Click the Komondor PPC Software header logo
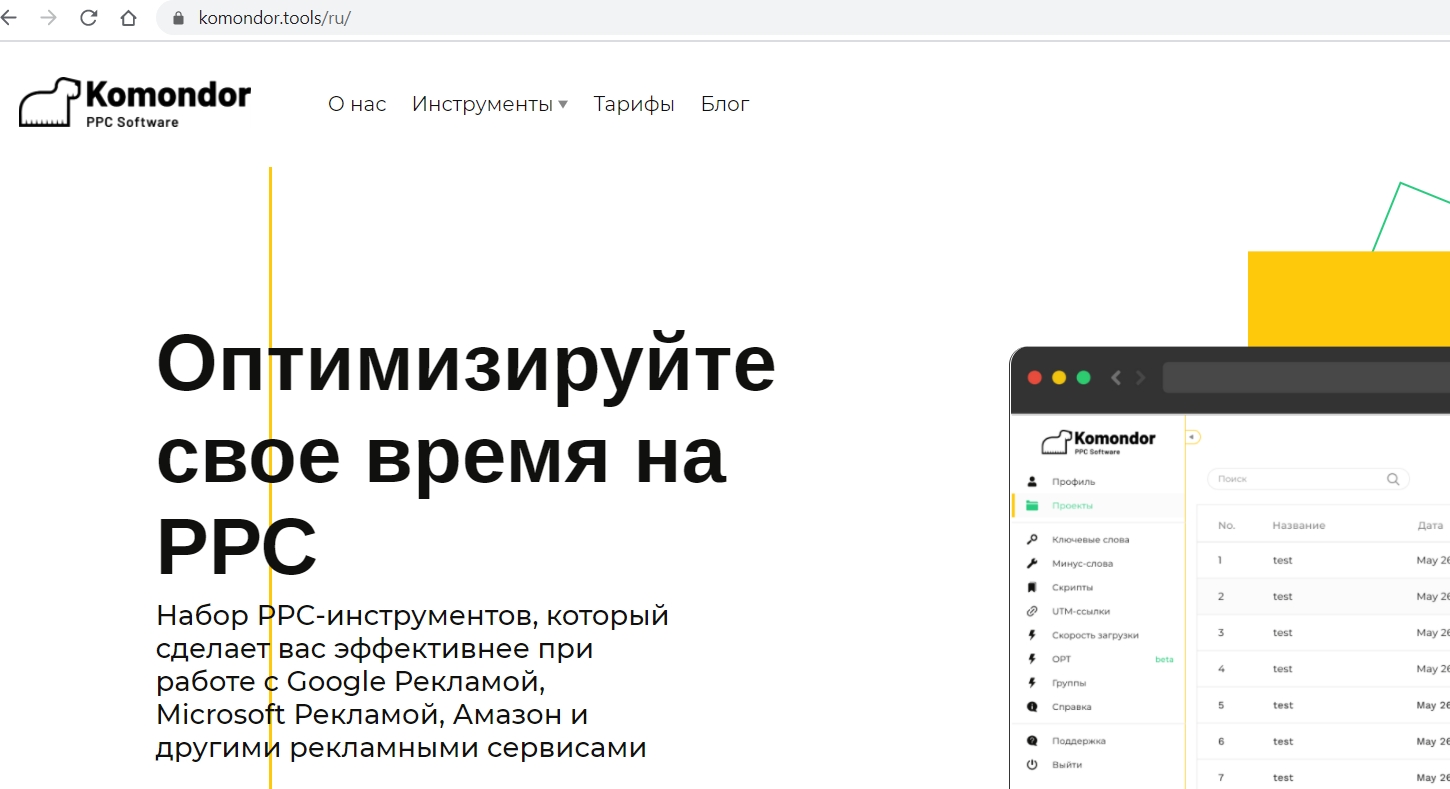 [x=135, y=103]
